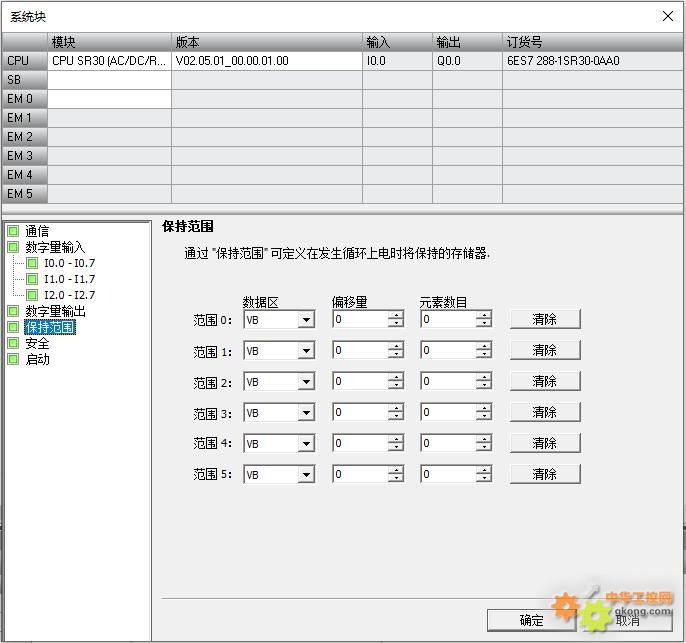Viewport: 686px width, 643px height.
Task: Click the green icon beside 数字量输出
Action: pyautogui.click(x=13, y=311)
